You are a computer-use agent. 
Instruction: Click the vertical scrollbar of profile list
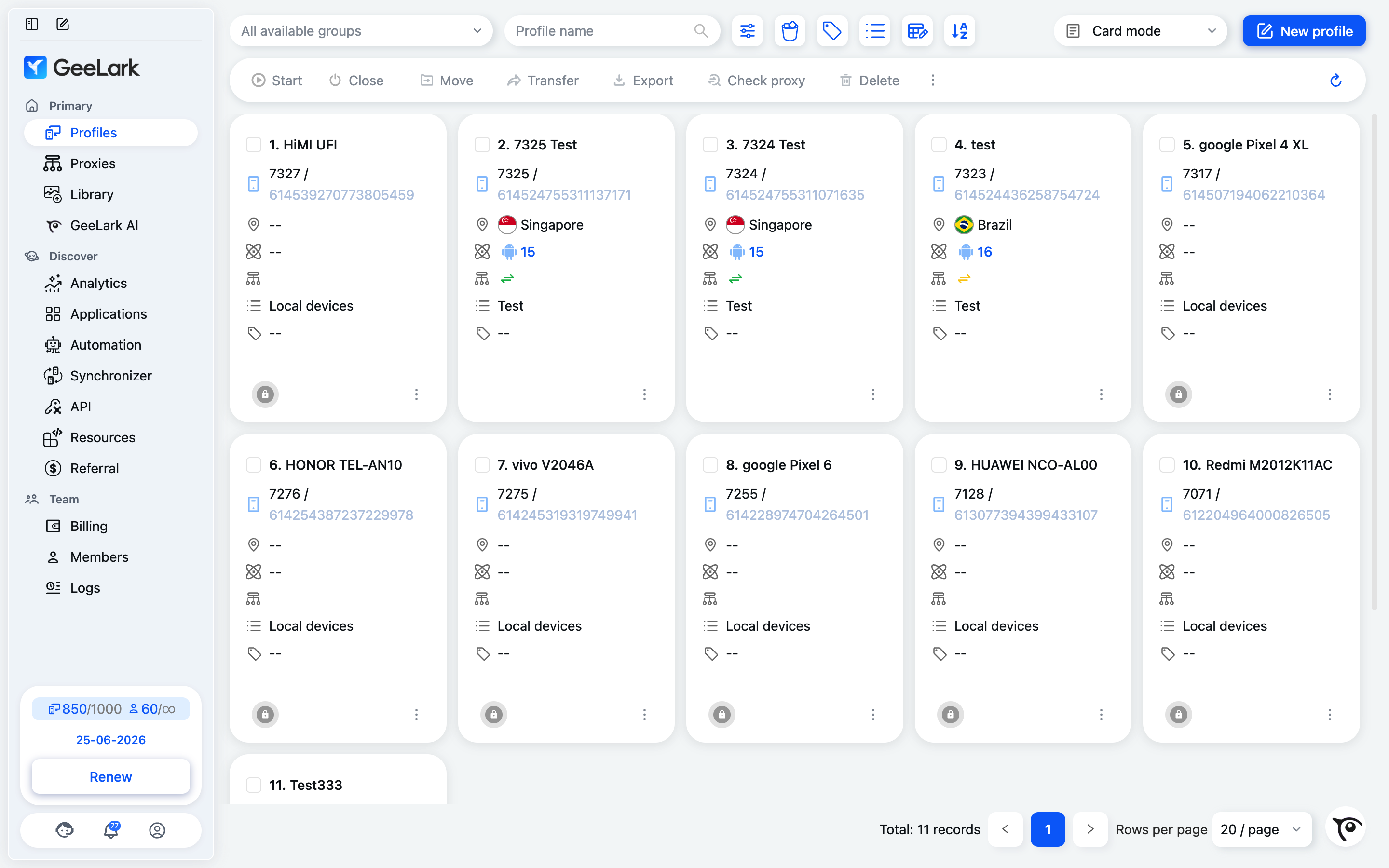(1374, 362)
